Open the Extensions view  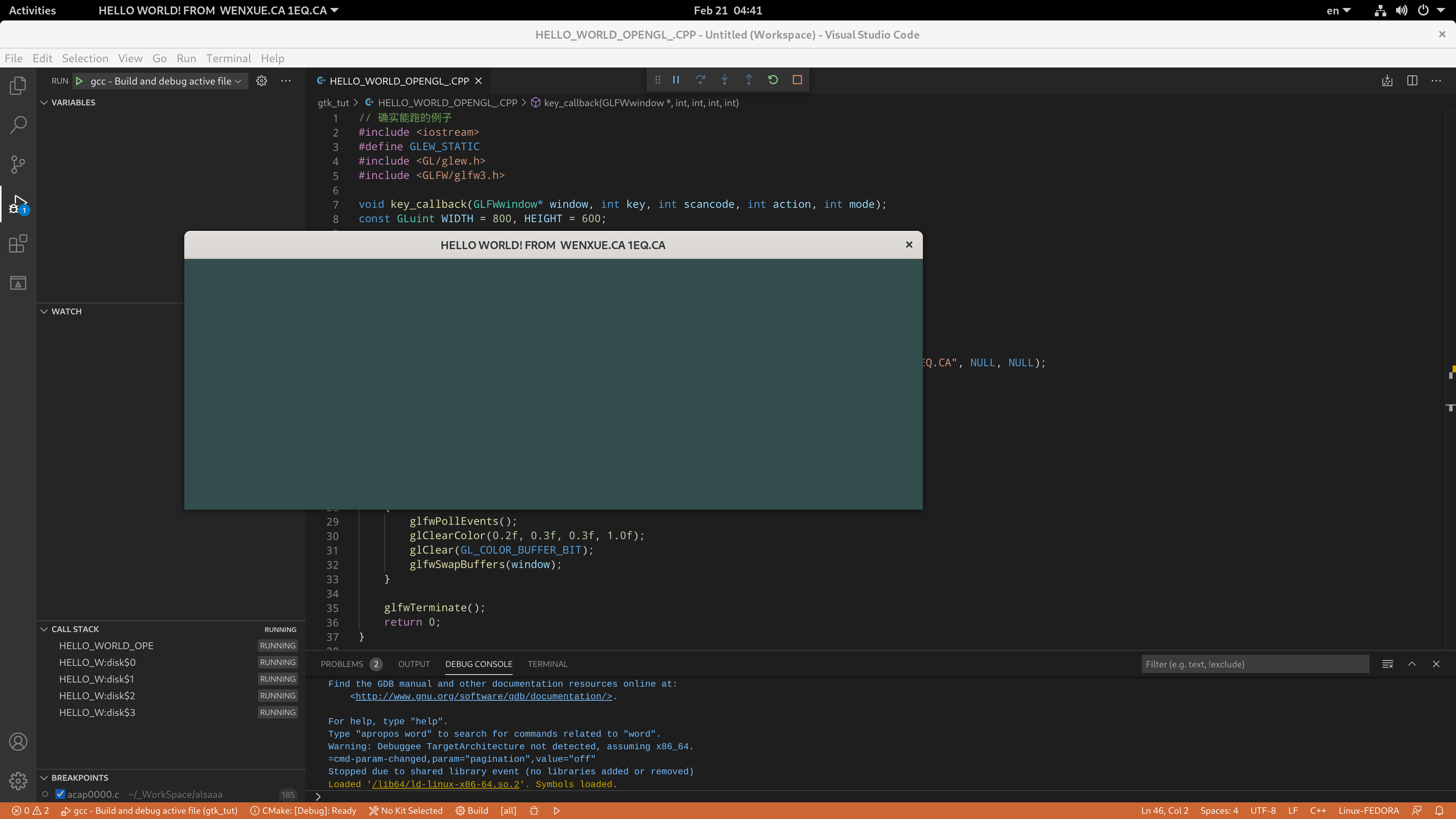tap(17, 243)
